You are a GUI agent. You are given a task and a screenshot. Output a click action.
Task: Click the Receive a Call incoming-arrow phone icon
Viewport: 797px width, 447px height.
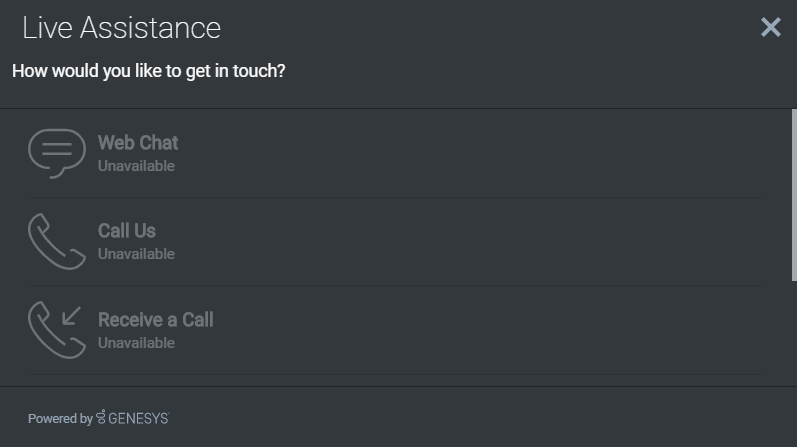tap(56, 329)
